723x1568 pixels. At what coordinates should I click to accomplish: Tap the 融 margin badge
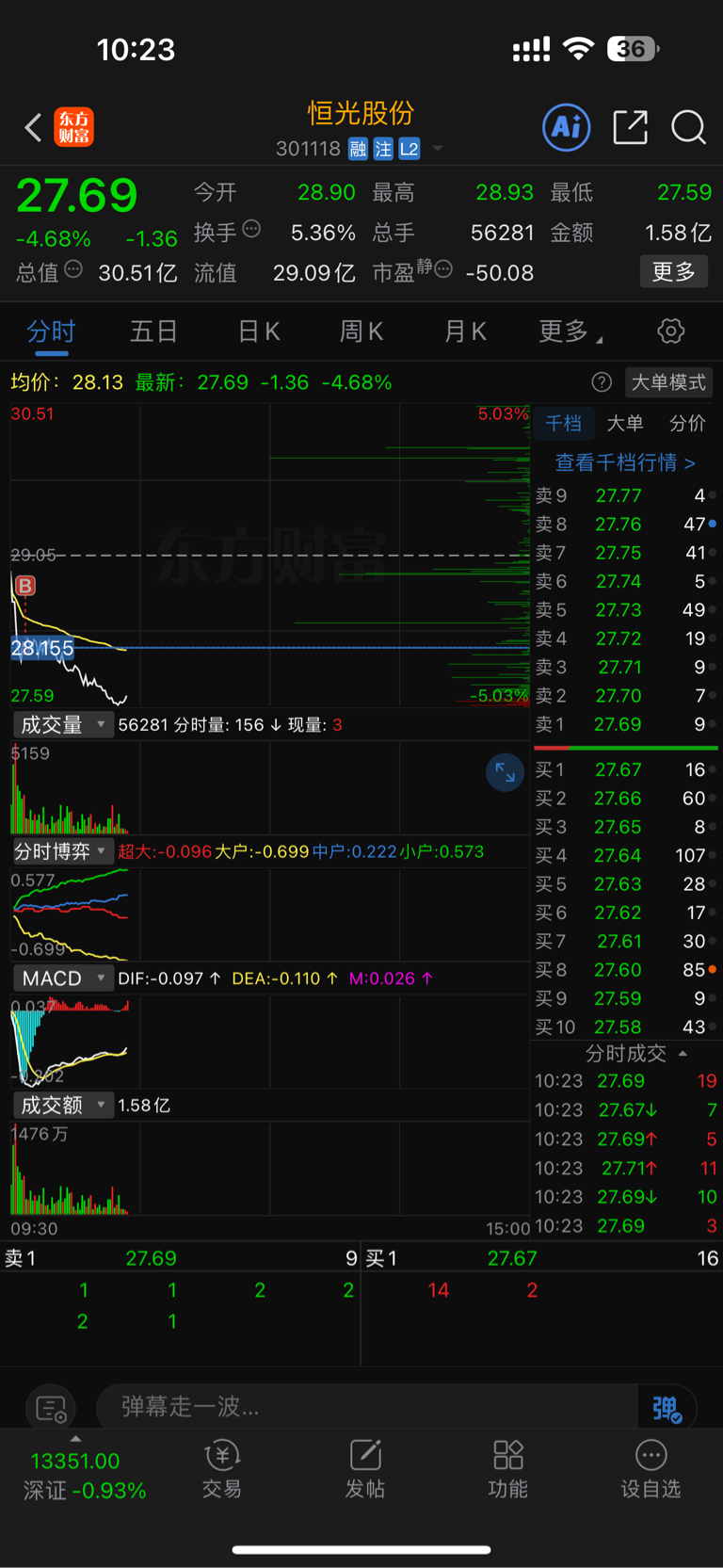358,149
